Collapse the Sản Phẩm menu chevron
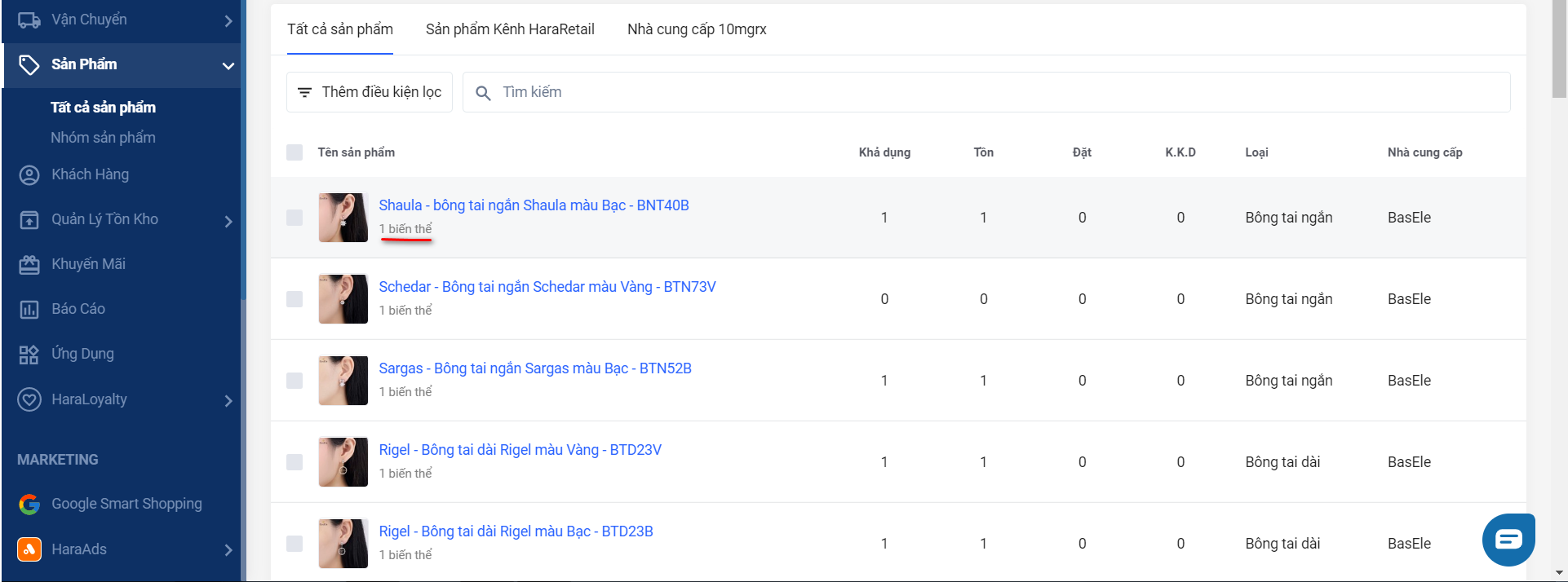 (228, 65)
